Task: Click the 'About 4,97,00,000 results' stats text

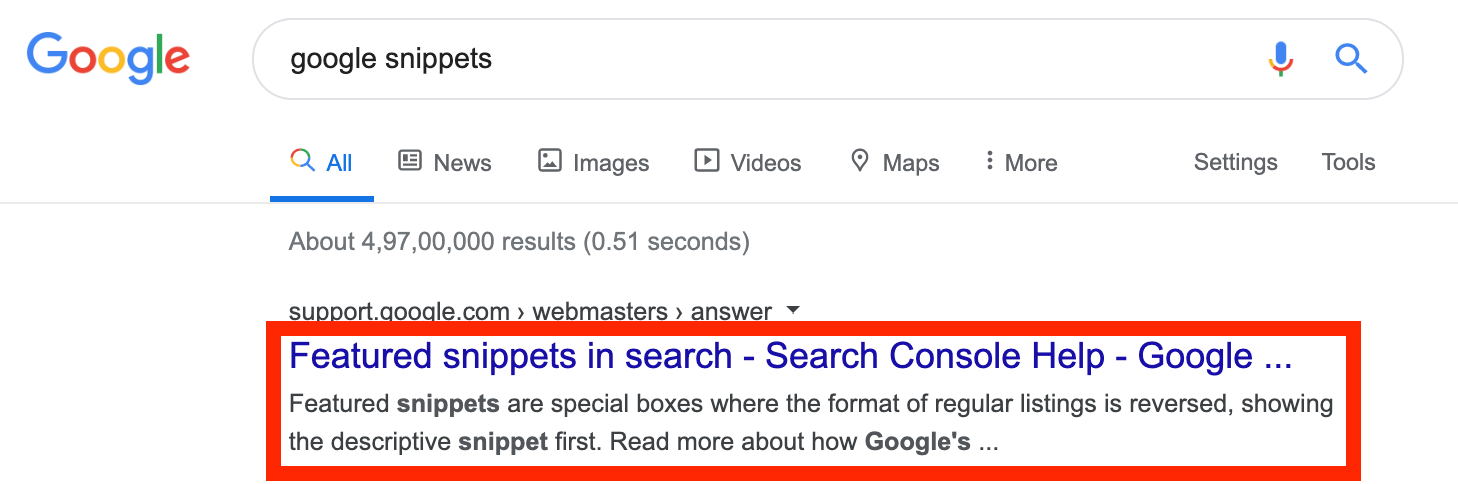Action: tap(519, 241)
